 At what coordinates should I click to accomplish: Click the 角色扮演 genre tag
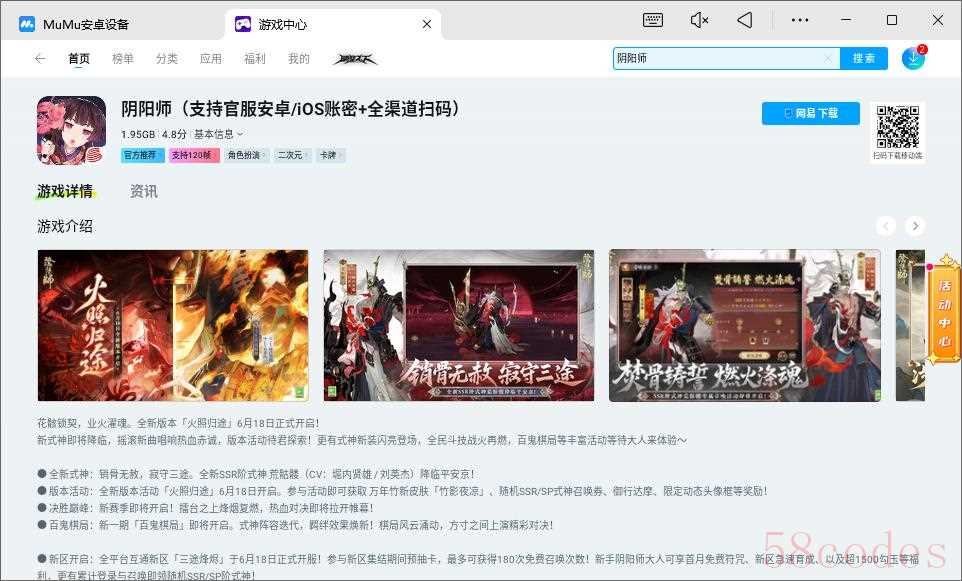pyautogui.click(x=246, y=155)
